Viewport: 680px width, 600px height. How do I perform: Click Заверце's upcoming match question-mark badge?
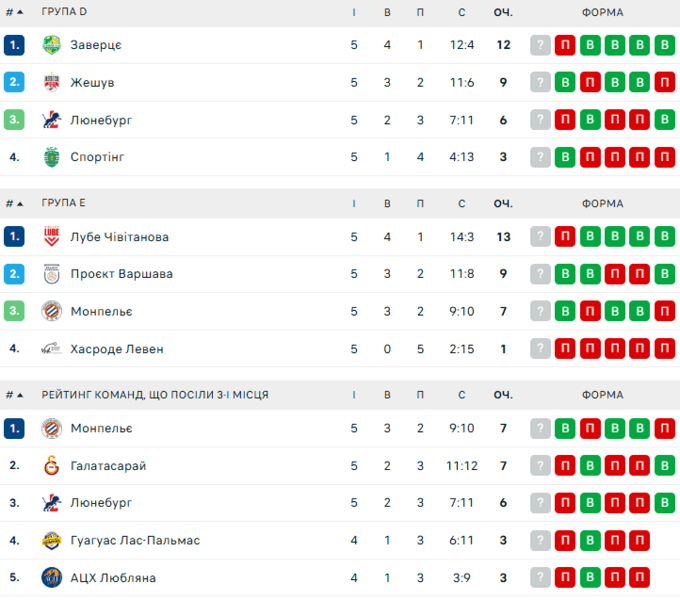pos(540,45)
